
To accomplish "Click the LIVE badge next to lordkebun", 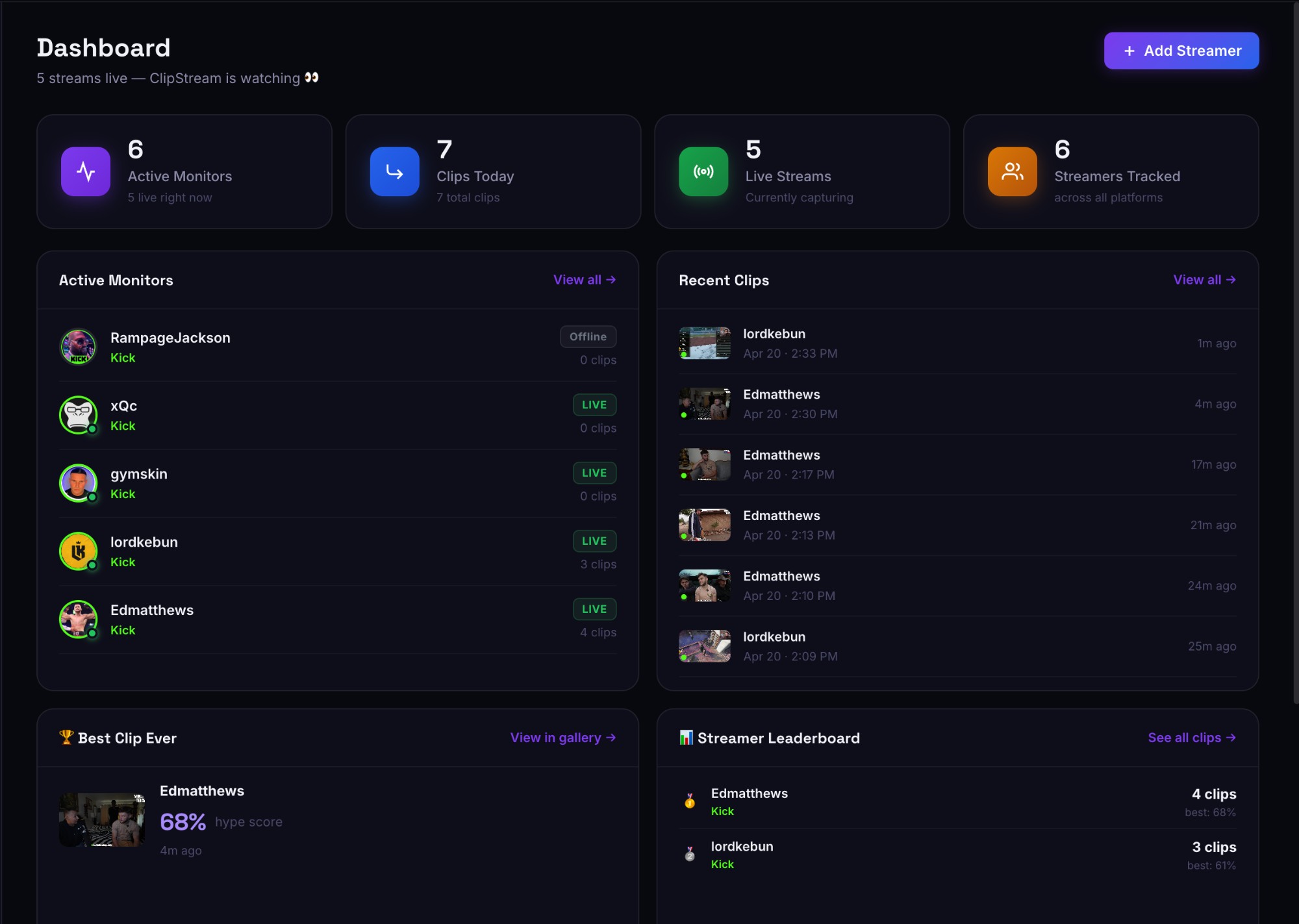I will click(x=594, y=540).
